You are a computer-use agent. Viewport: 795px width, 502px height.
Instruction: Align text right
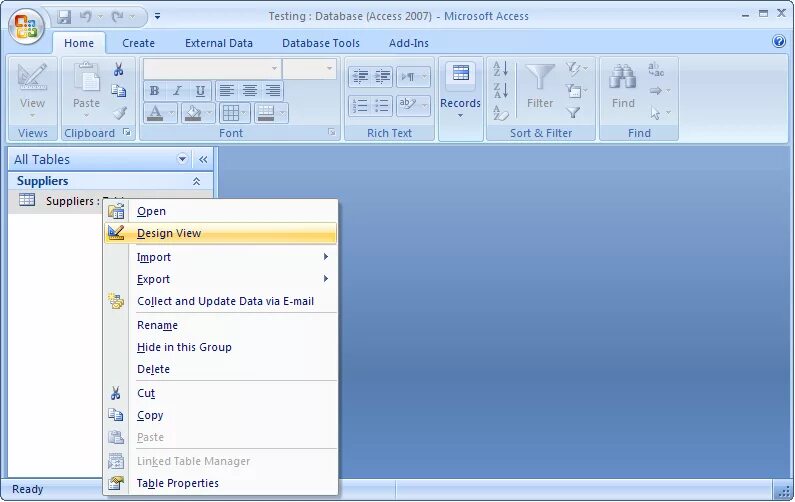click(273, 91)
